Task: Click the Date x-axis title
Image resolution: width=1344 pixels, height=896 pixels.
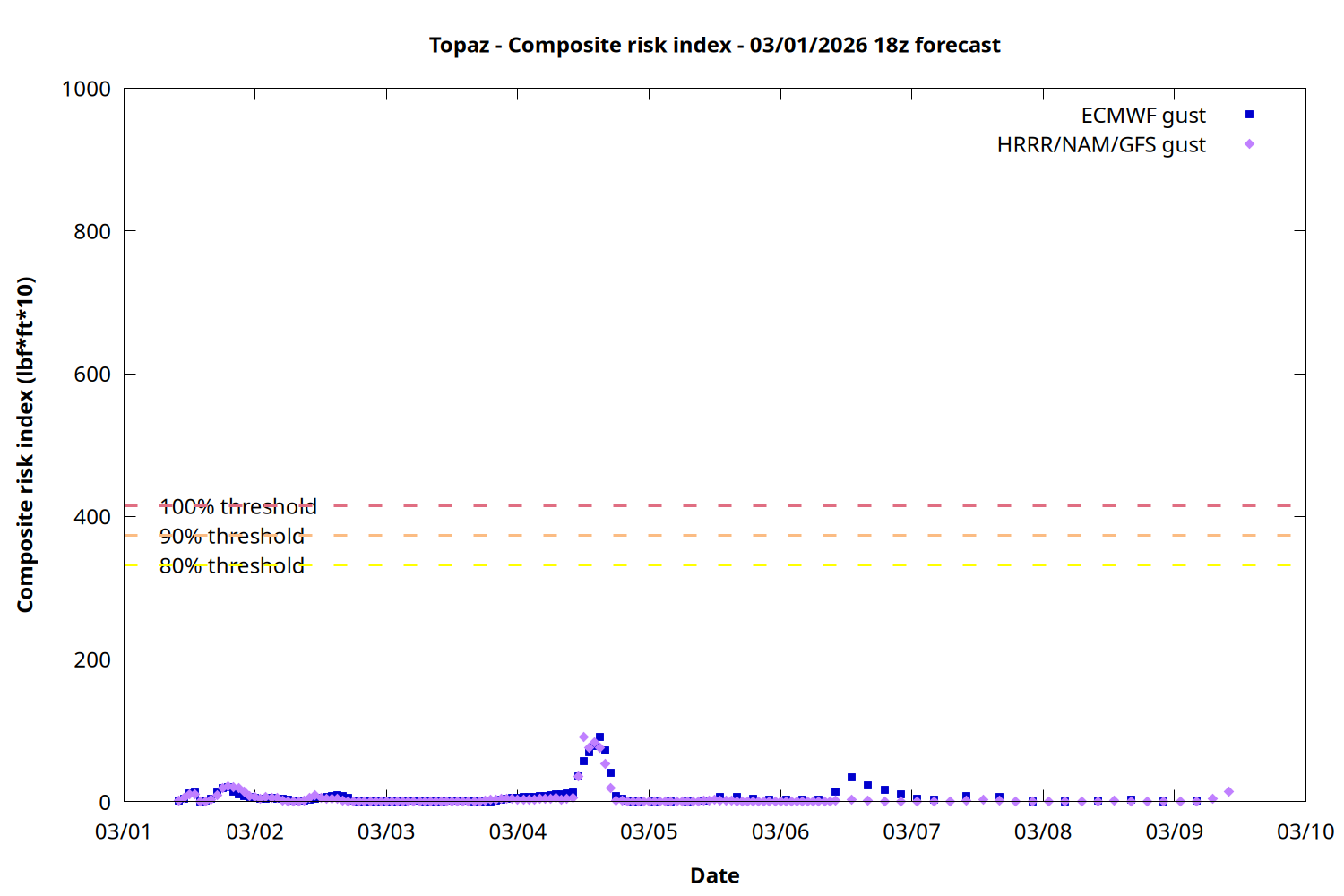Action: (714, 875)
